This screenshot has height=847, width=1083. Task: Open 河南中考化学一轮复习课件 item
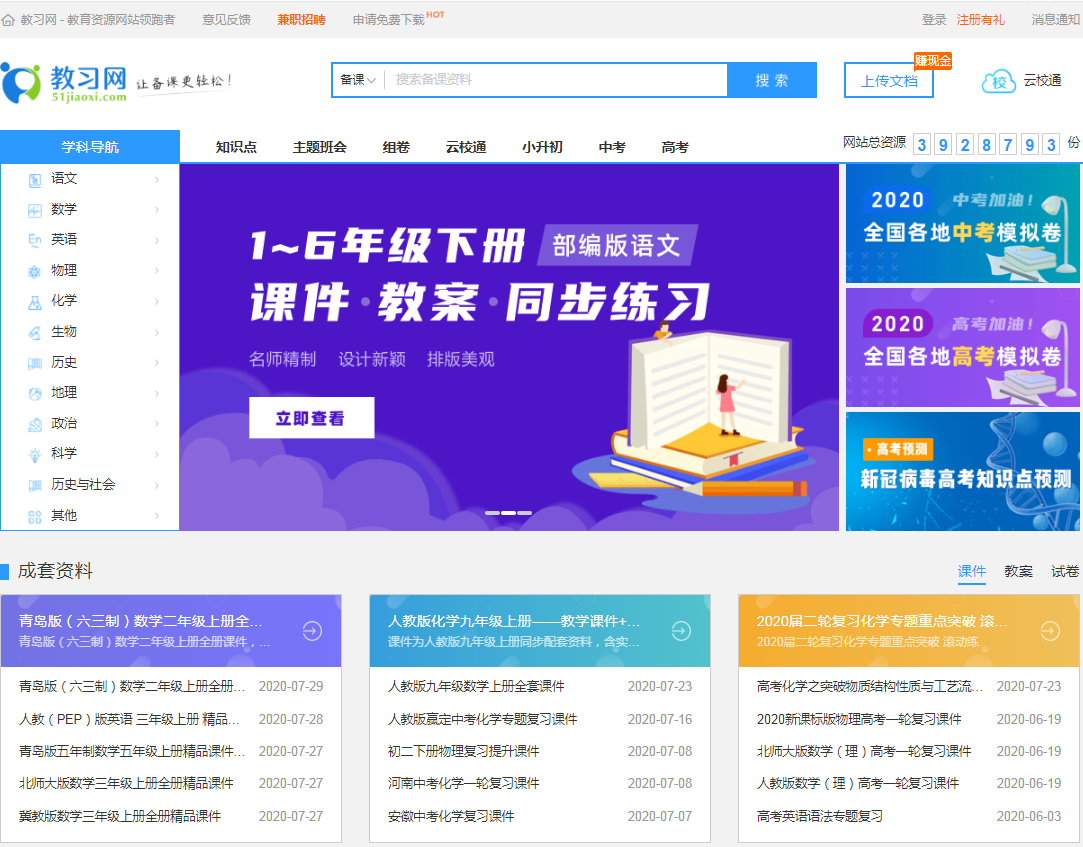tap(463, 783)
